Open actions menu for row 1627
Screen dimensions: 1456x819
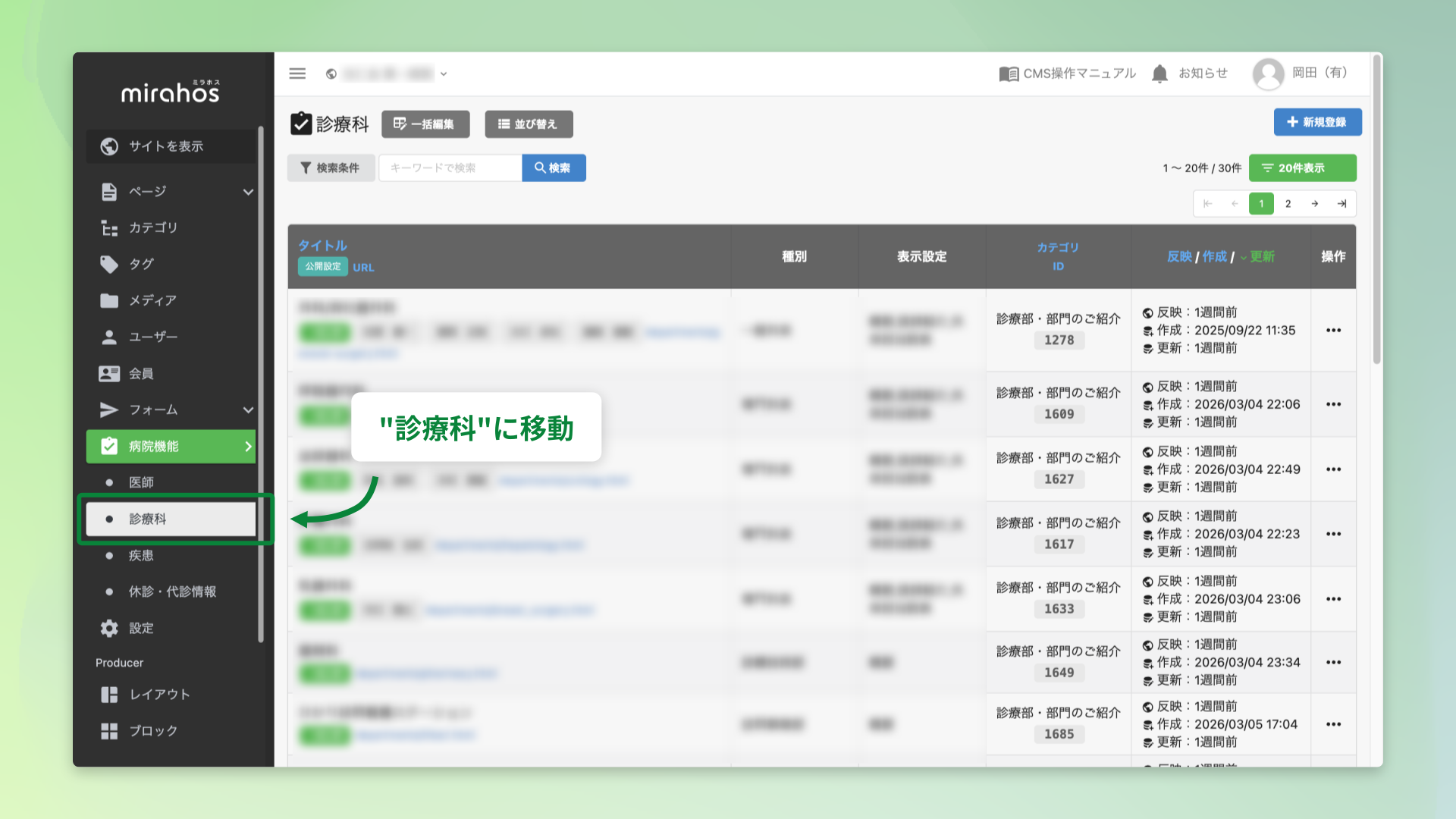[x=1333, y=469]
